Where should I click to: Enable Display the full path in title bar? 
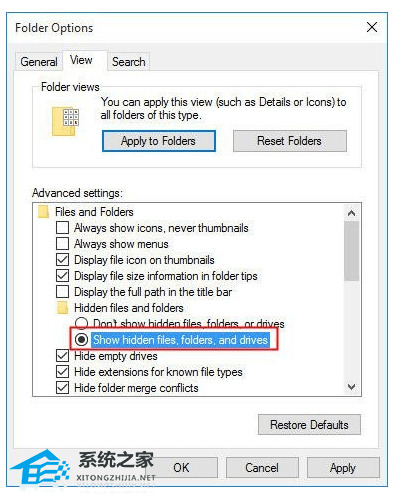[x=62, y=292]
